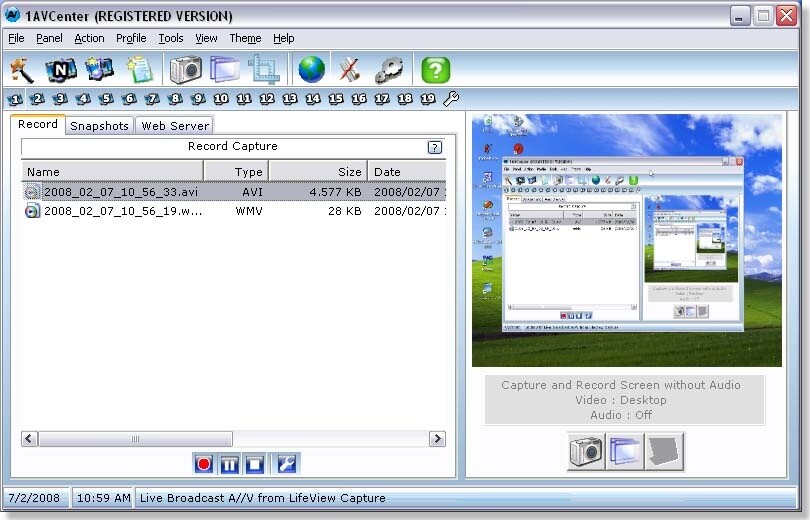Click the desktop preview thumbnail
Viewport: 810px width, 520px height.
coord(627,240)
